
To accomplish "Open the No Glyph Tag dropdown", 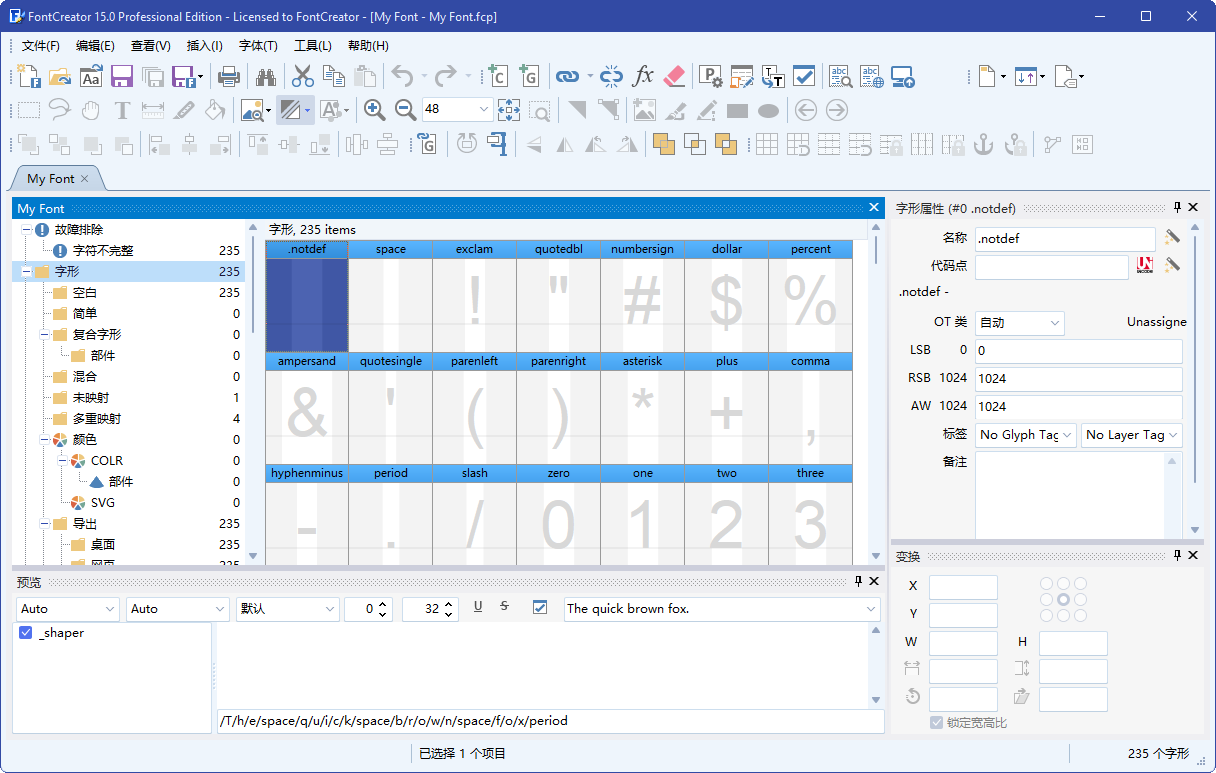I will [1026, 435].
